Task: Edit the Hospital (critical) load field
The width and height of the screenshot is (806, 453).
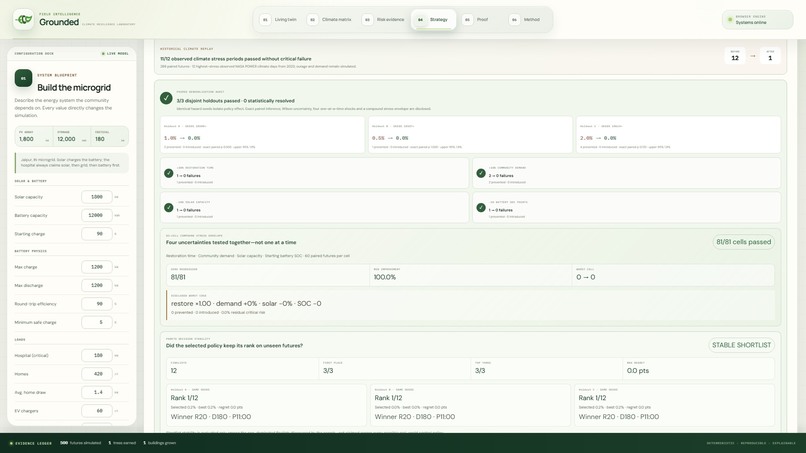Action: pyautogui.click(x=97, y=355)
